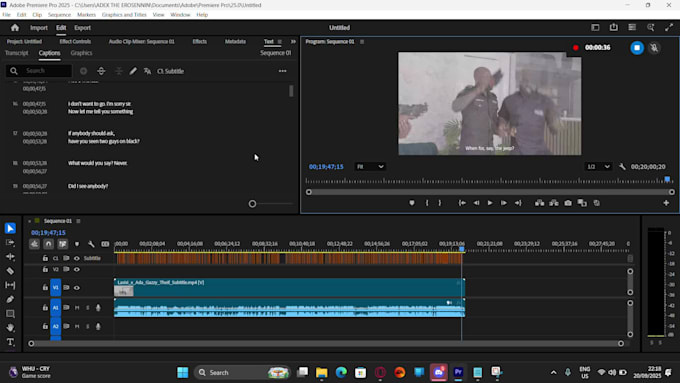Open captions panel more options ellipsis
680x383 pixels.
coord(282,71)
